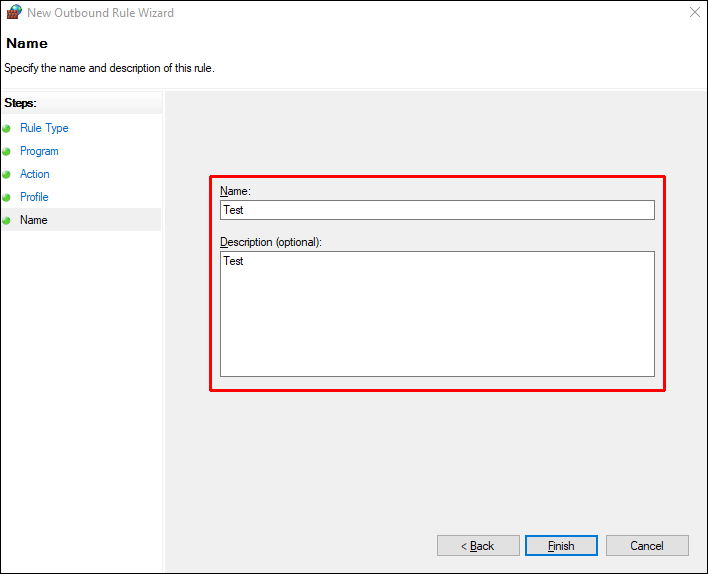Cancel the outbound rule wizard
The width and height of the screenshot is (708, 574).
point(647,546)
